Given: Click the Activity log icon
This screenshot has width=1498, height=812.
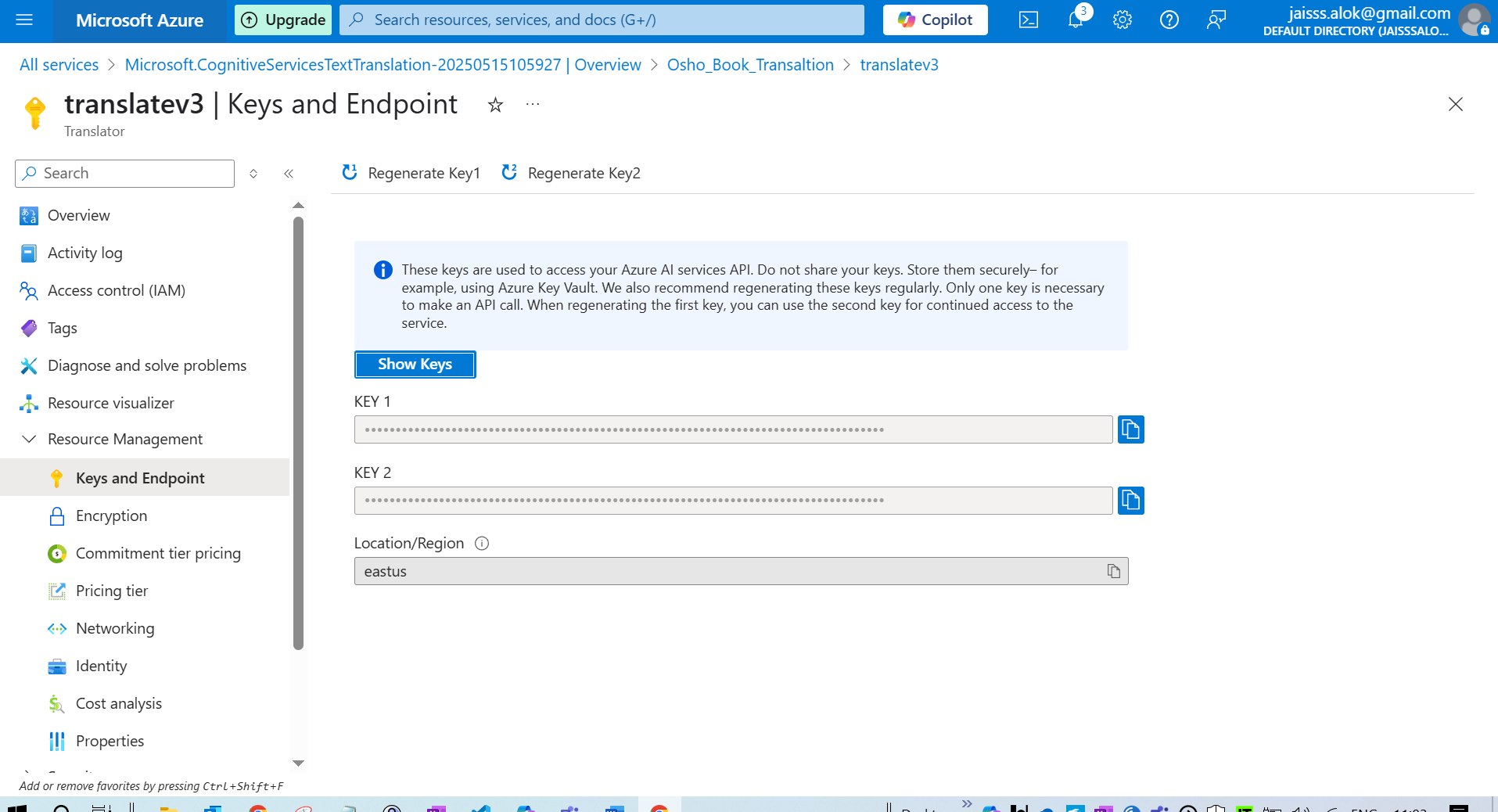Looking at the screenshot, I should (29, 253).
